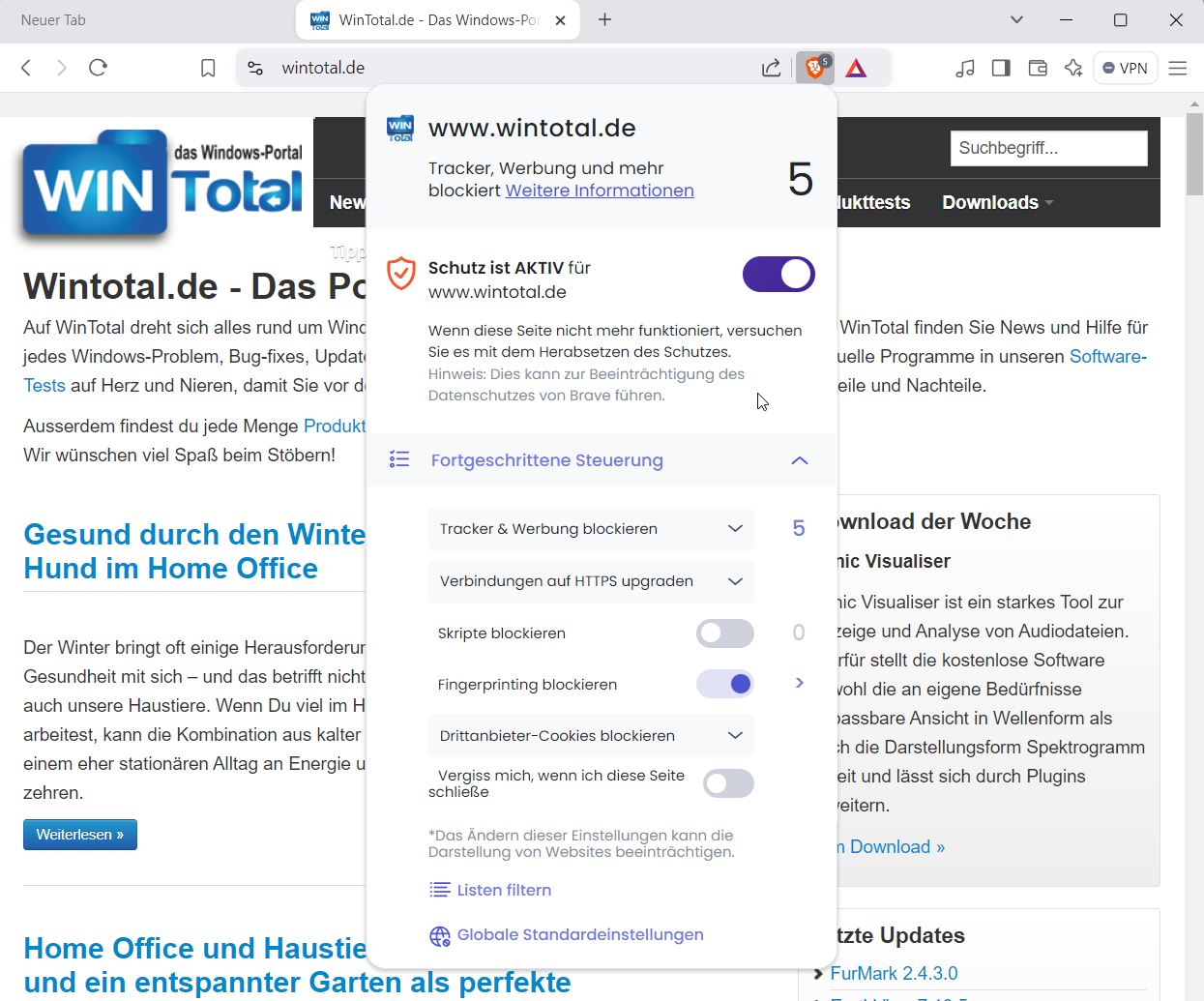This screenshot has width=1204, height=1001.
Task: Open the Verbindungen auf HTTPS upgraden dropdown
Action: [591, 581]
